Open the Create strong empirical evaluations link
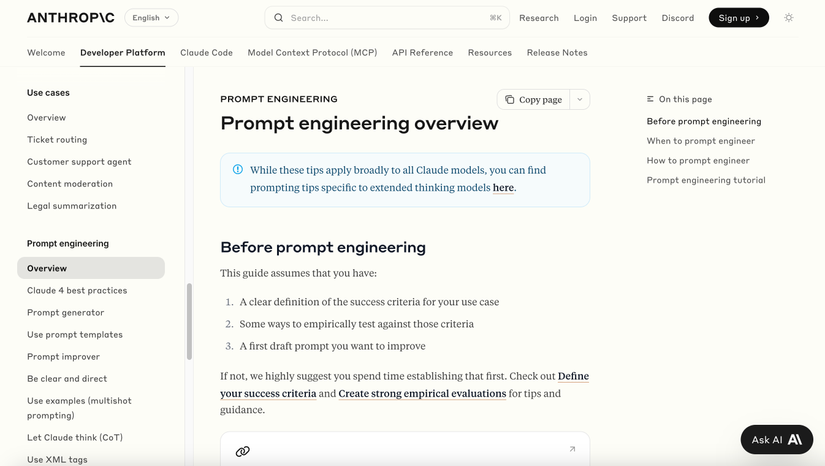Screen dimensions: 825x466 pos(422,393)
